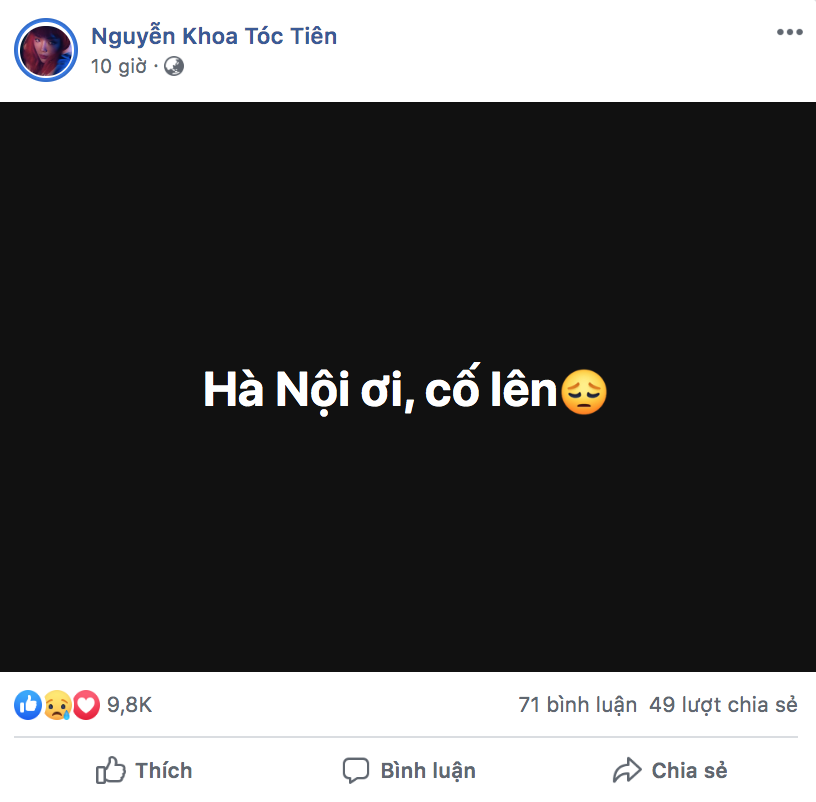Viewport: 816px width, 802px height.
Task: Open the three-dot post options menu
Action: tap(789, 32)
